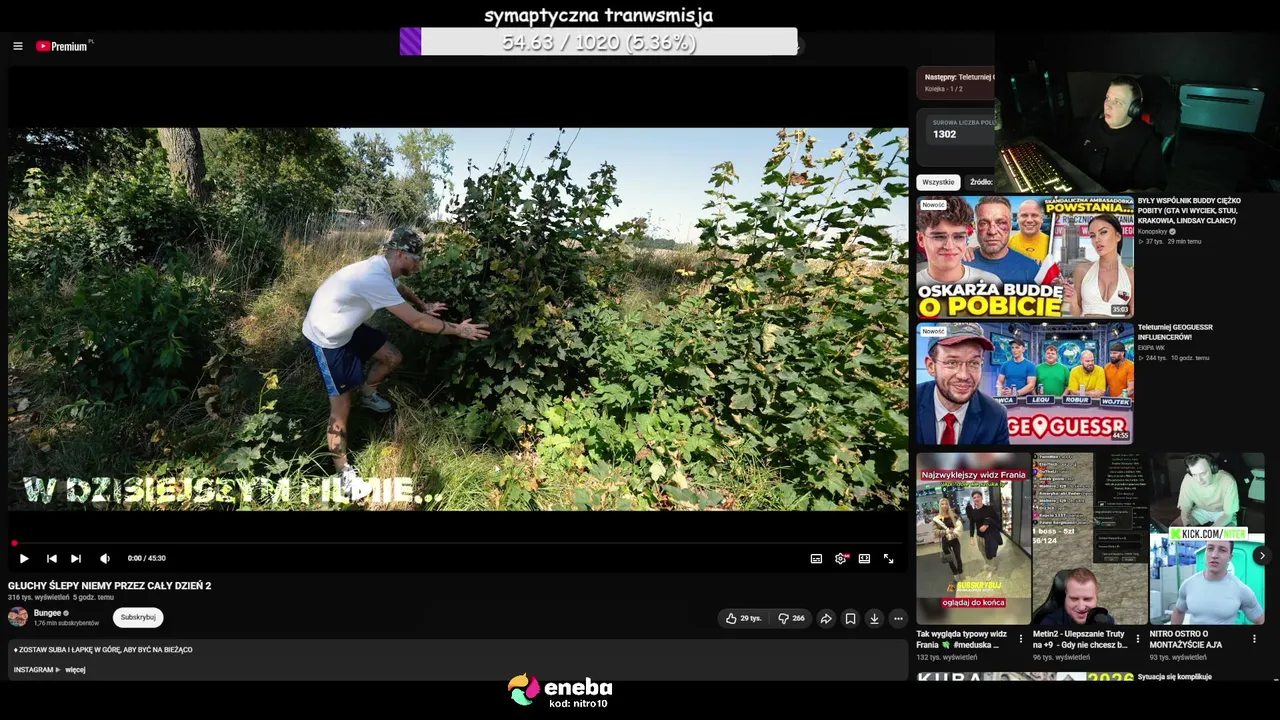Open the Bungee channel name link
The width and height of the screenshot is (1280, 720).
coord(48,613)
